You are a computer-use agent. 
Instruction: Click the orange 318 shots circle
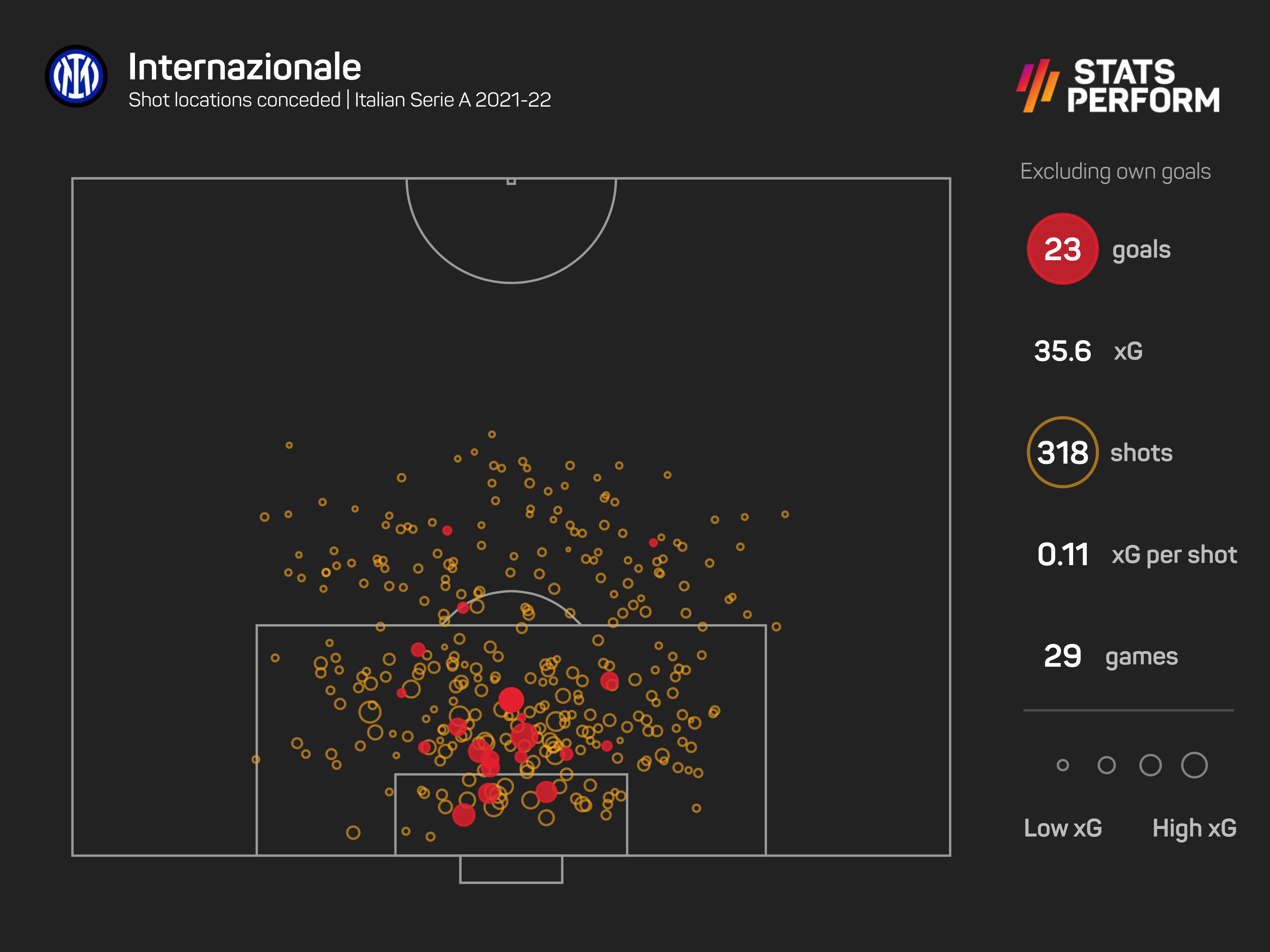point(1062,452)
